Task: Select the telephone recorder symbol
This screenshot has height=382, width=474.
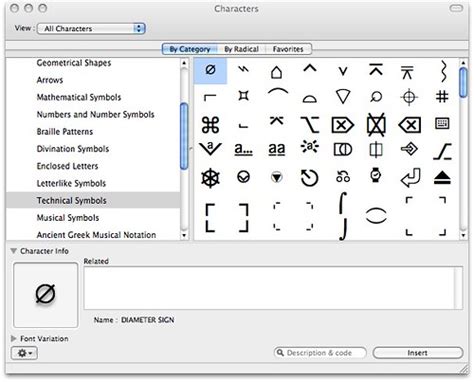Action: 343,176
